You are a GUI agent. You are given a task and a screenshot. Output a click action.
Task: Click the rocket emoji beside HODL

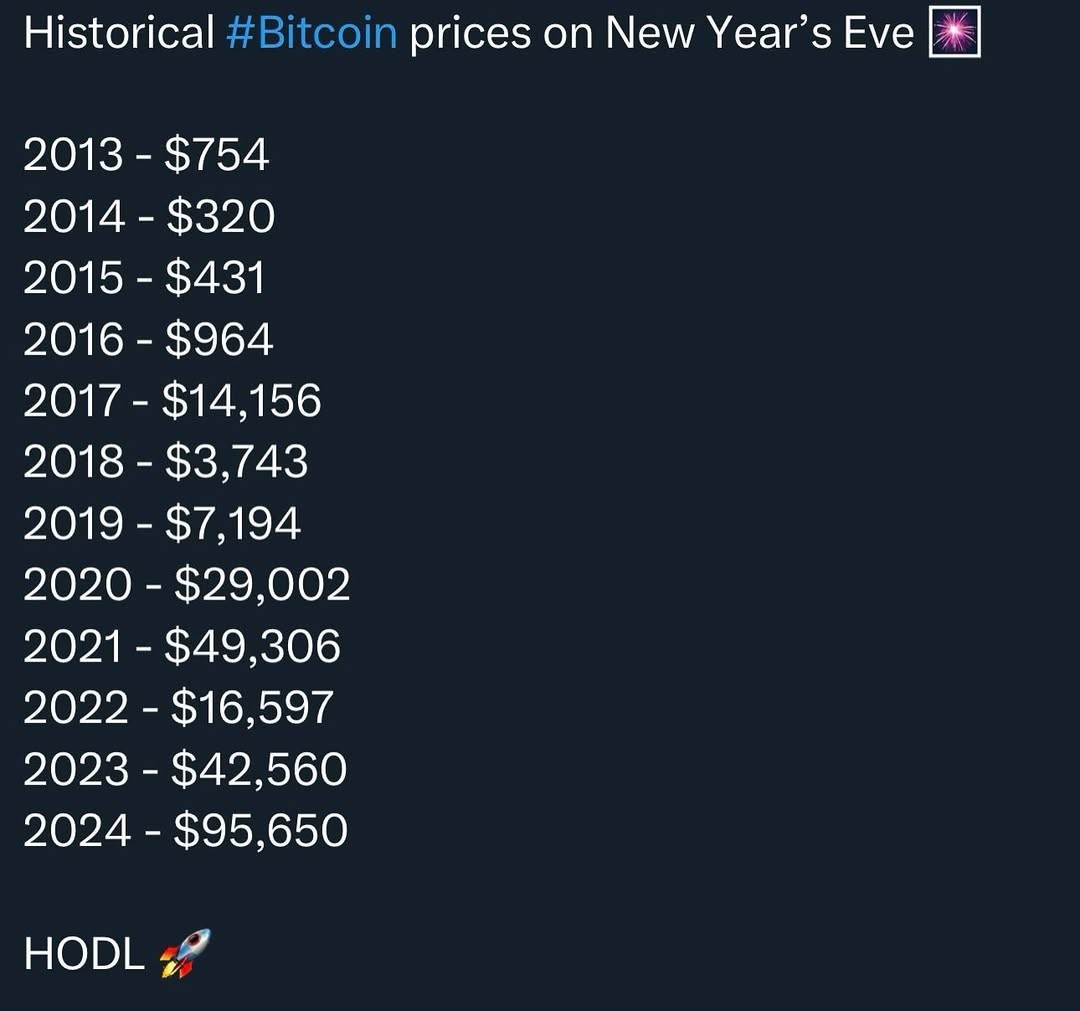185,953
